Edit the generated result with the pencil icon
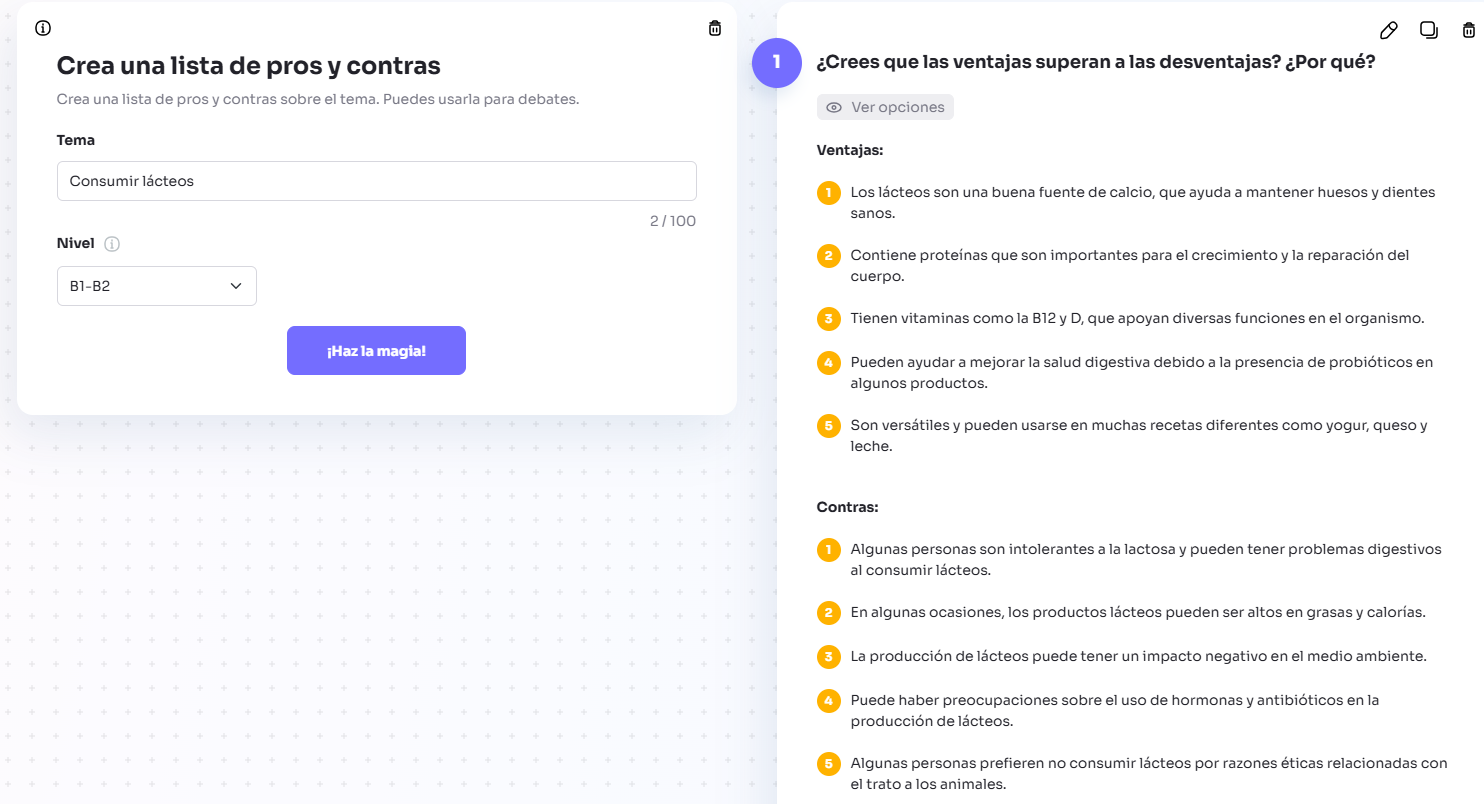 coord(1388,30)
